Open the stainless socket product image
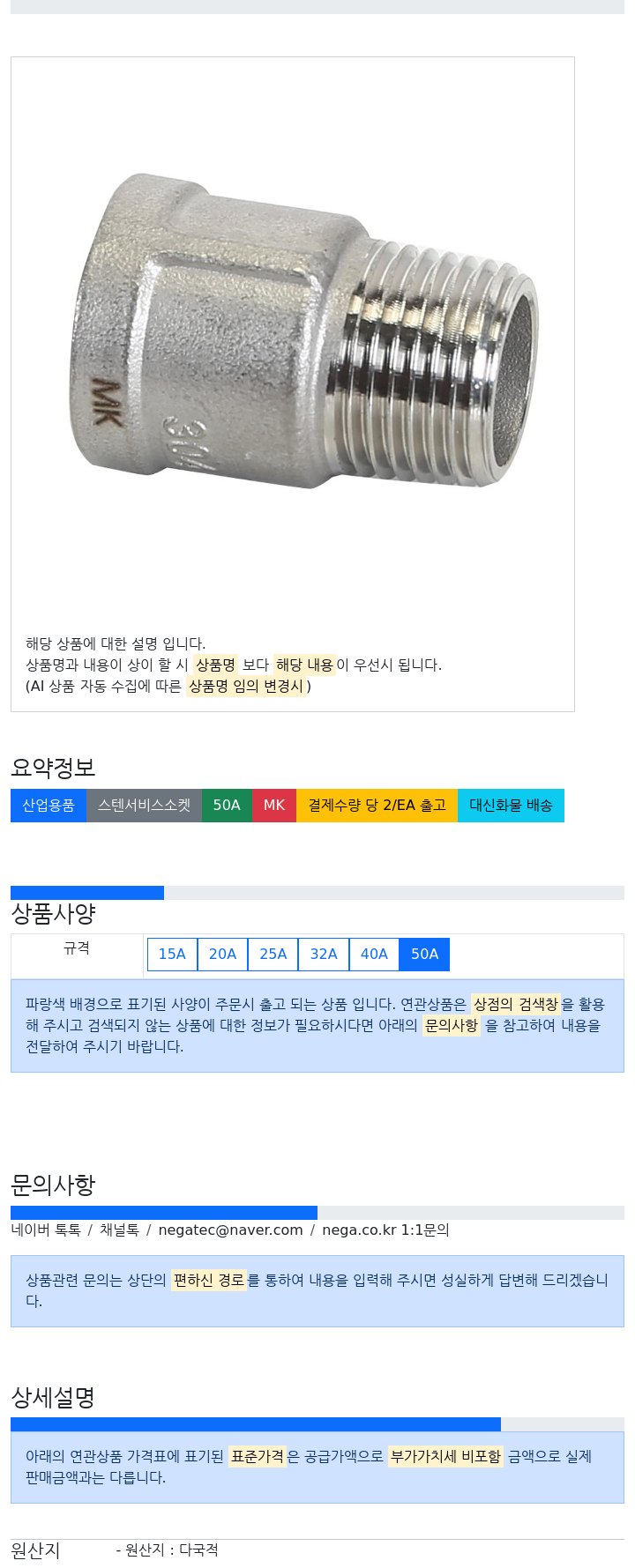Screen dimensions: 635x1568 pos(304,331)
